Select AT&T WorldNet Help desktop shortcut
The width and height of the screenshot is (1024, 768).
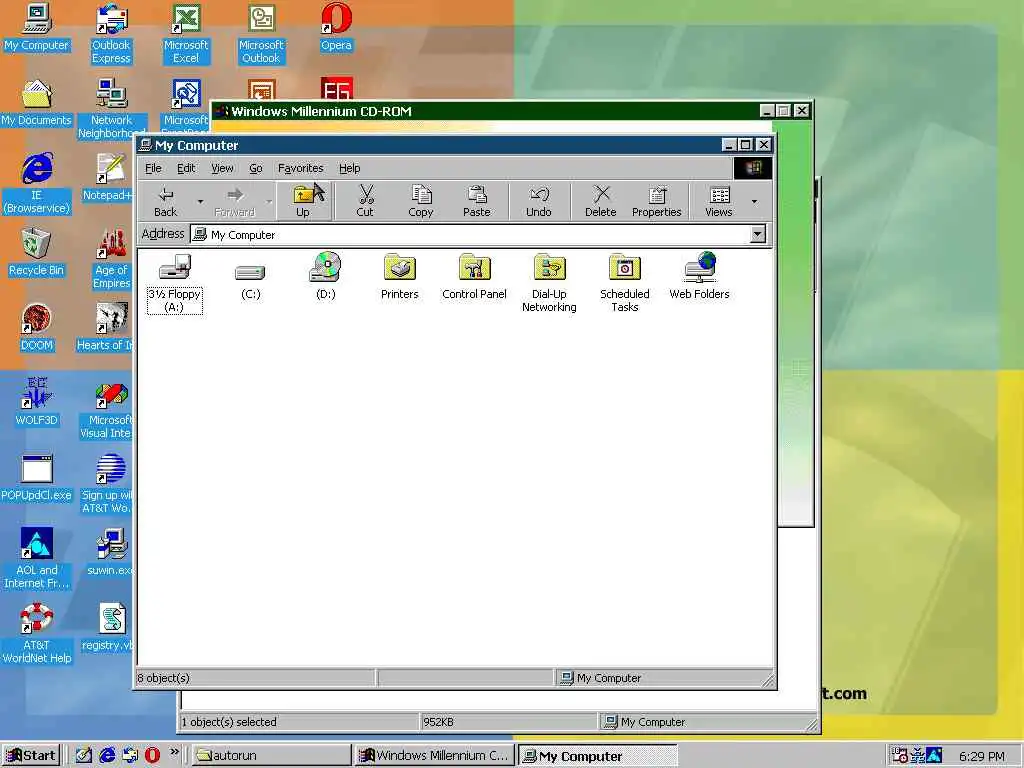pos(37,634)
